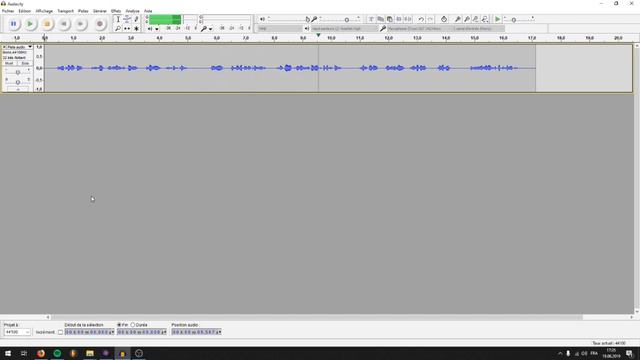The height and width of the screenshot is (360, 640).
Task: Click the Copy icon in the edit toolbar
Action: pyautogui.click(x=380, y=19)
